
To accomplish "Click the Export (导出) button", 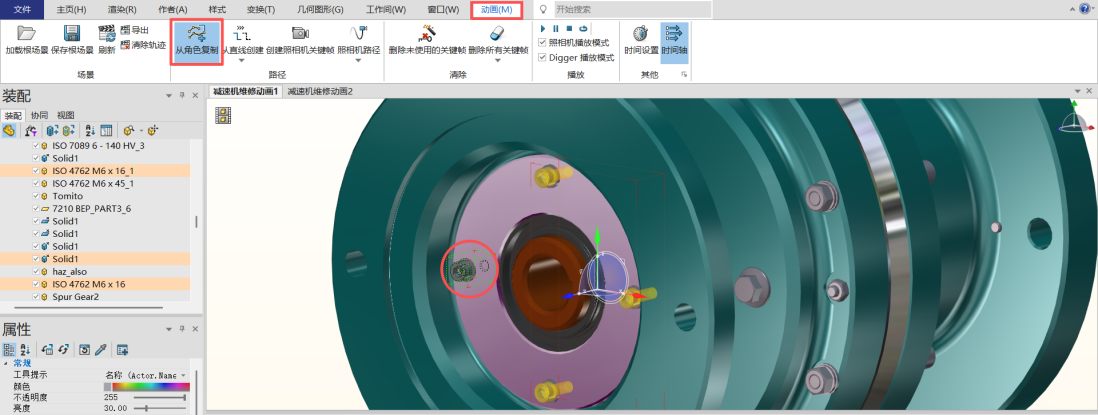I will click(134, 30).
